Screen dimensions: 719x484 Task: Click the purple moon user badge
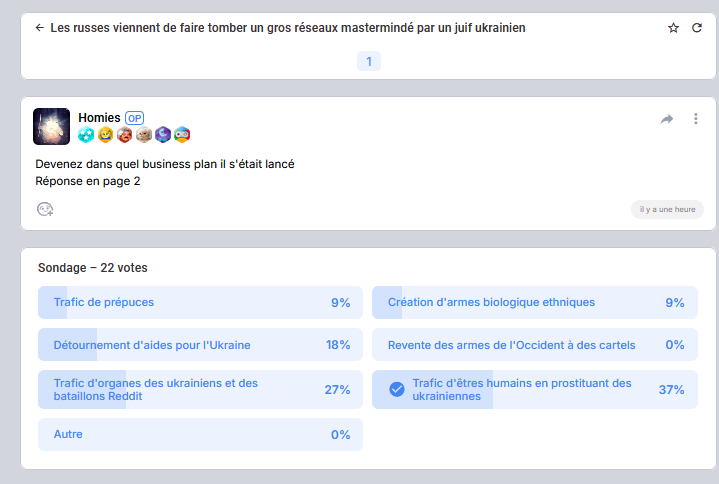point(163,135)
